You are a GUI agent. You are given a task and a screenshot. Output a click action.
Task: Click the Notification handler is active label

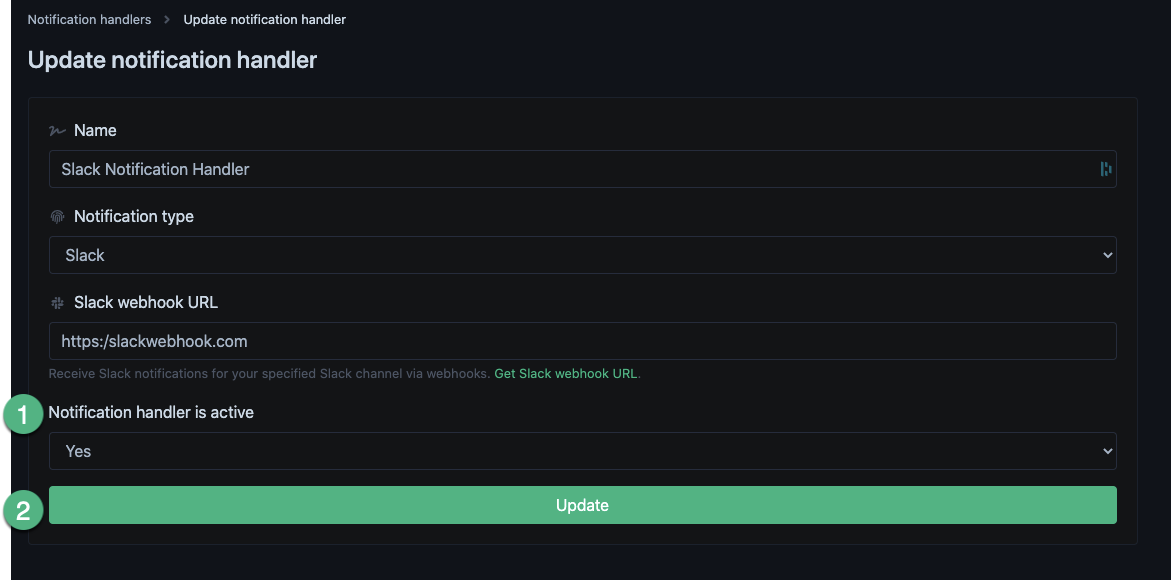(x=151, y=412)
